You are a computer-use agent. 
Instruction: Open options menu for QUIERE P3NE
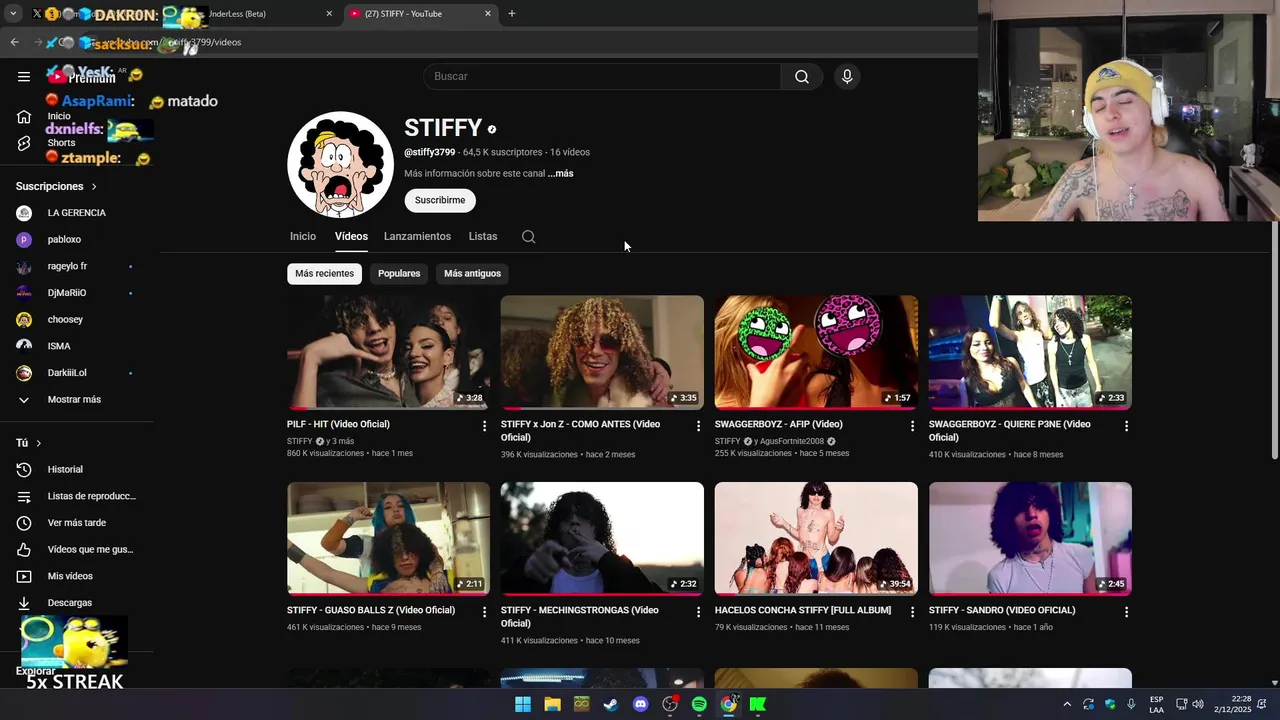[x=1126, y=426]
